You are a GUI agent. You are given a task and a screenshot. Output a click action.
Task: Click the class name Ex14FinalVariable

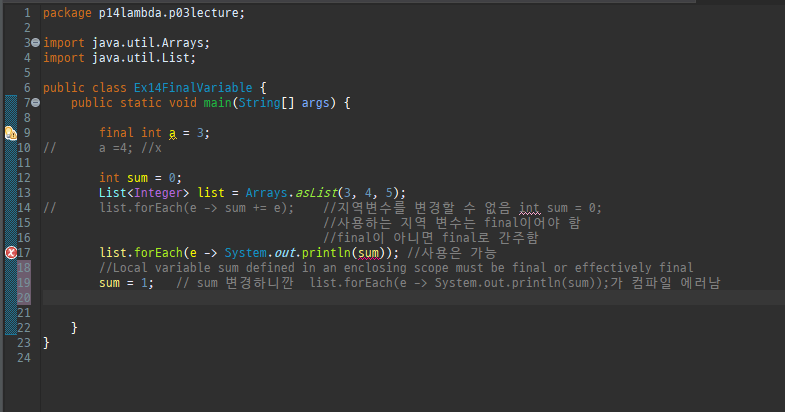click(x=193, y=88)
